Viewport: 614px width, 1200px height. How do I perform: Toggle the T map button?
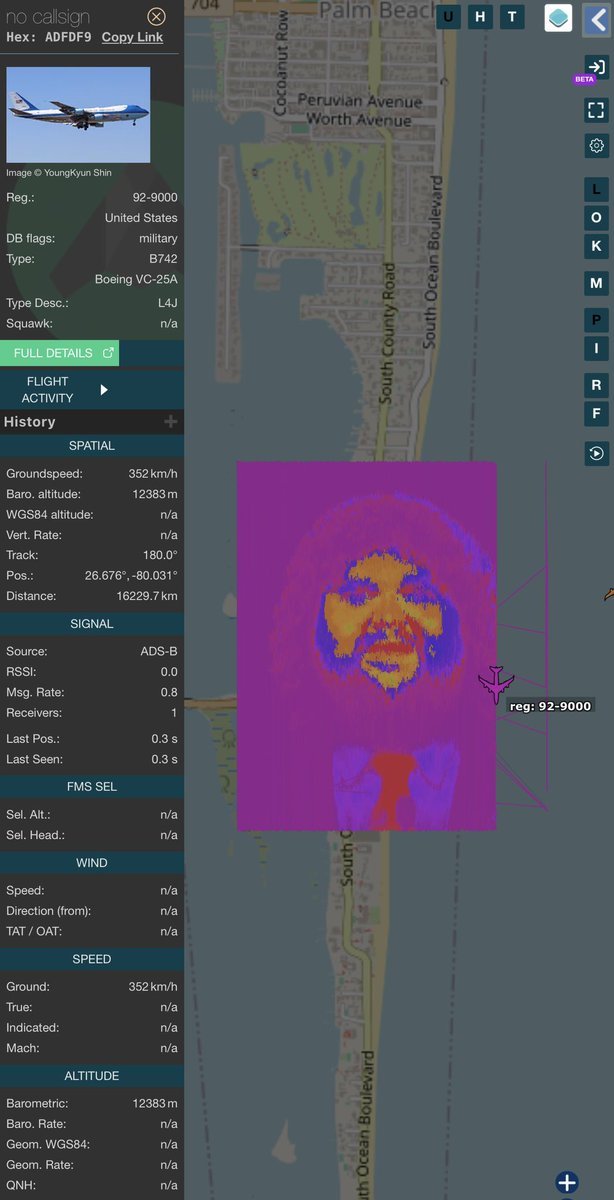[512, 17]
